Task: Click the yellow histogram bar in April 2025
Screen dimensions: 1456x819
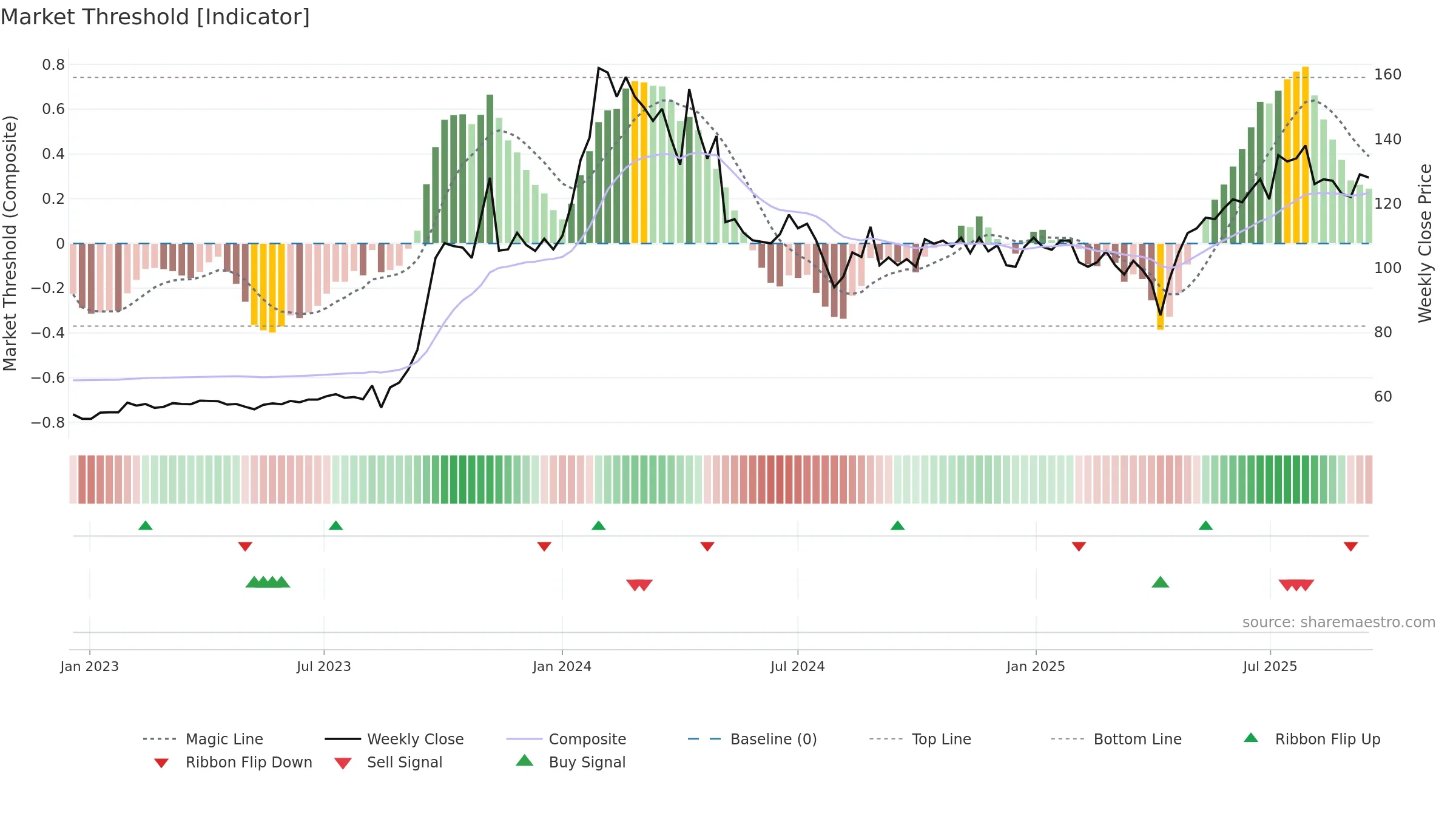Action: coord(1161,286)
